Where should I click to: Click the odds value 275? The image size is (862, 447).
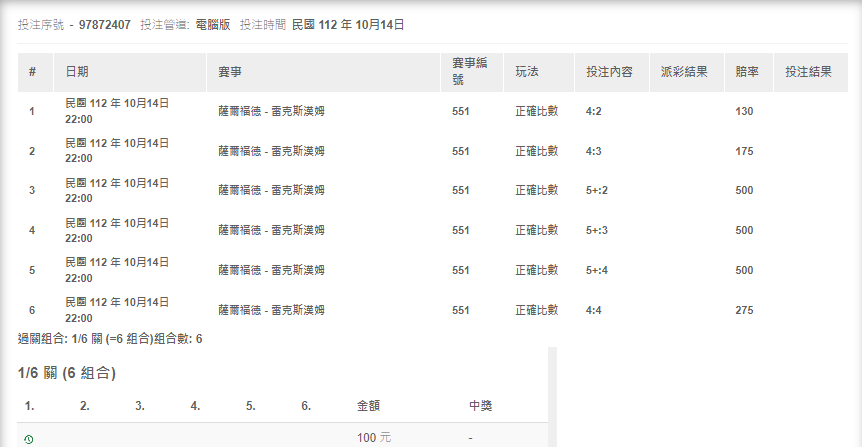[744, 310]
